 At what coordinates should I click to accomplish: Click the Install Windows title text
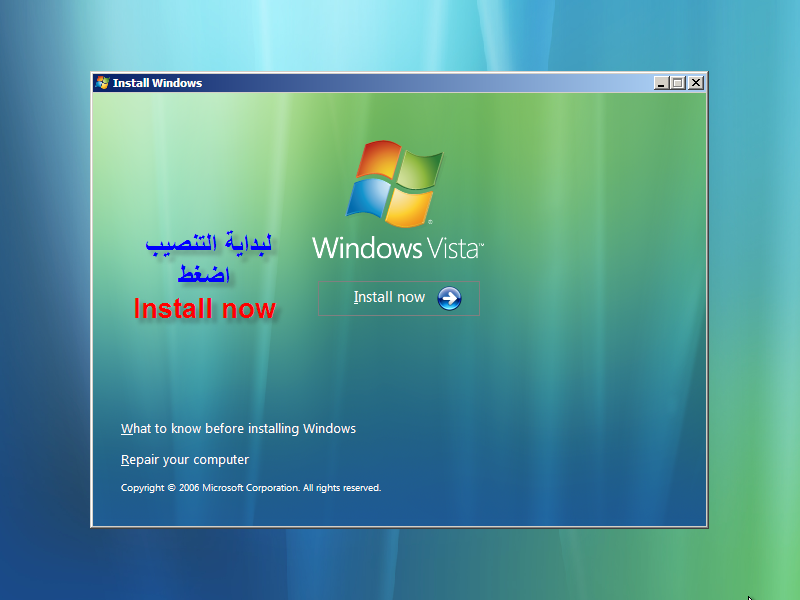pyautogui.click(x=157, y=83)
